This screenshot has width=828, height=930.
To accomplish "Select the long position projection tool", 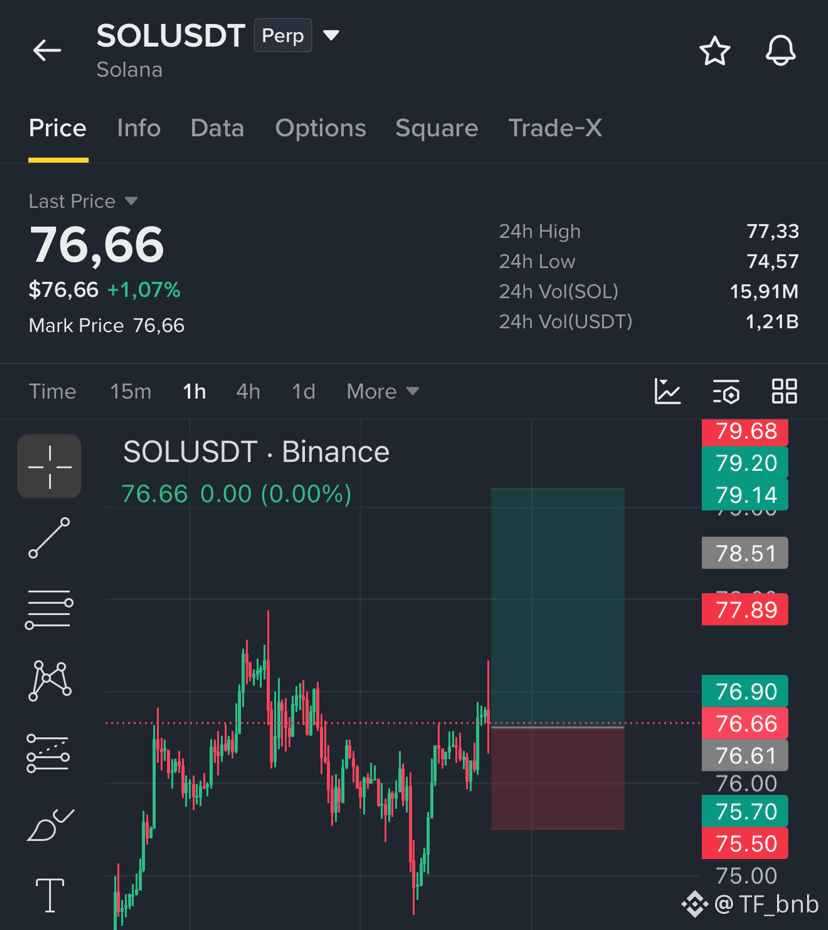I will (x=48, y=753).
